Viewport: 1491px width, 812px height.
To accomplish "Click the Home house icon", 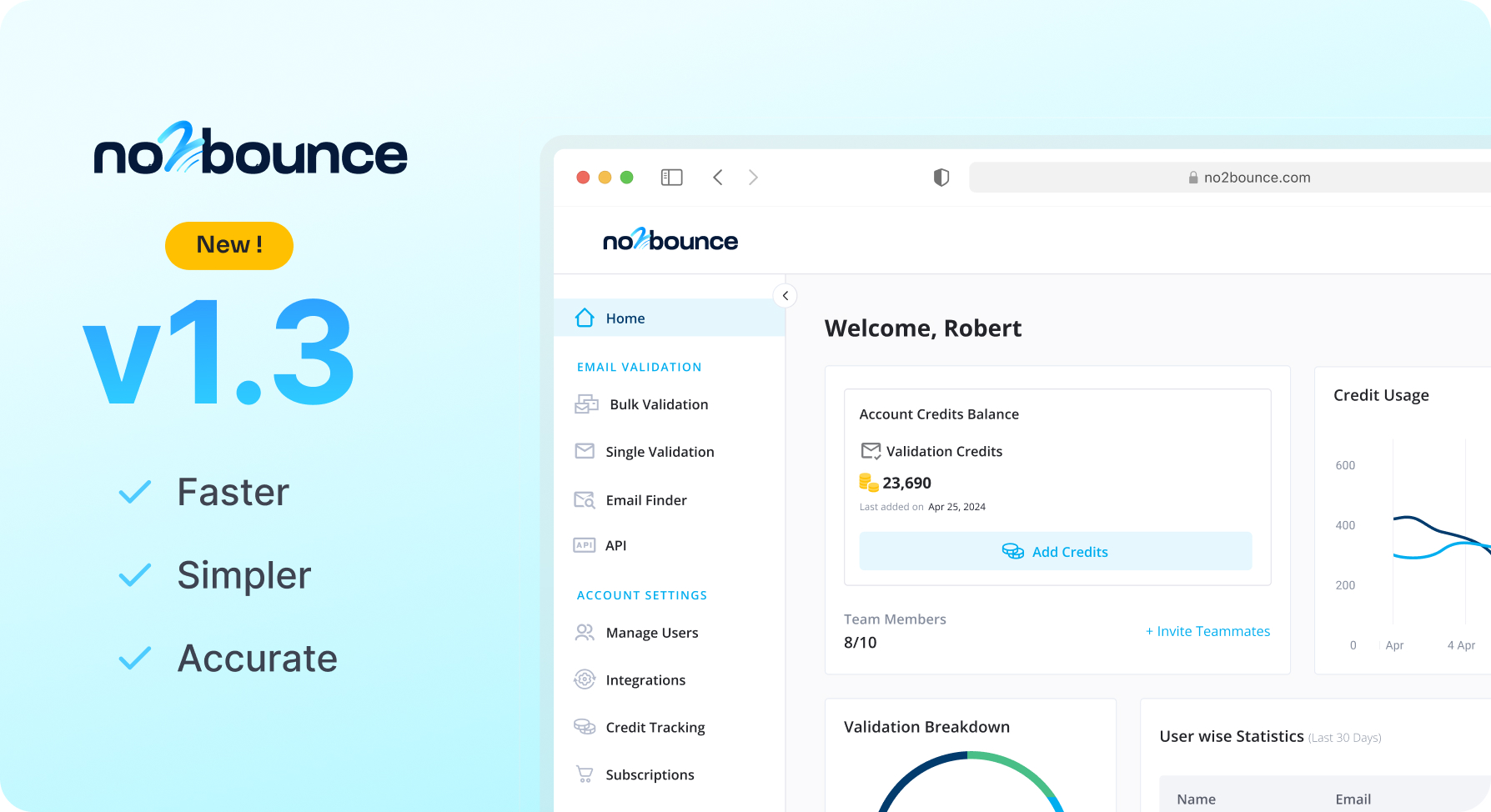I will tap(585, 318).
